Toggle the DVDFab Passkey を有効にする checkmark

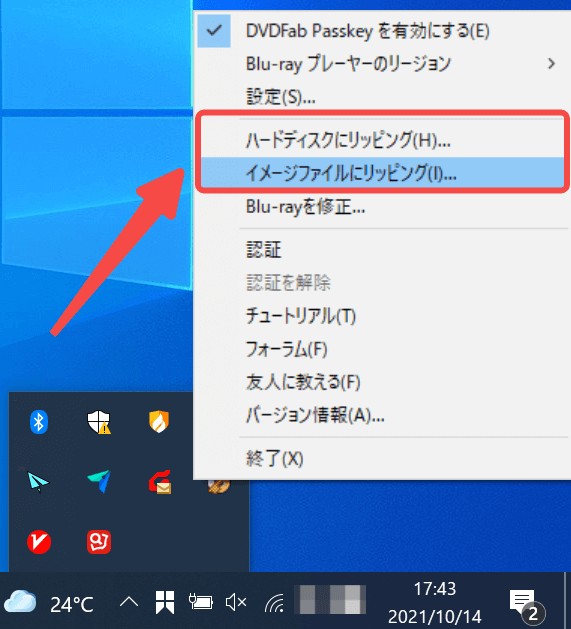pos(214,30)
